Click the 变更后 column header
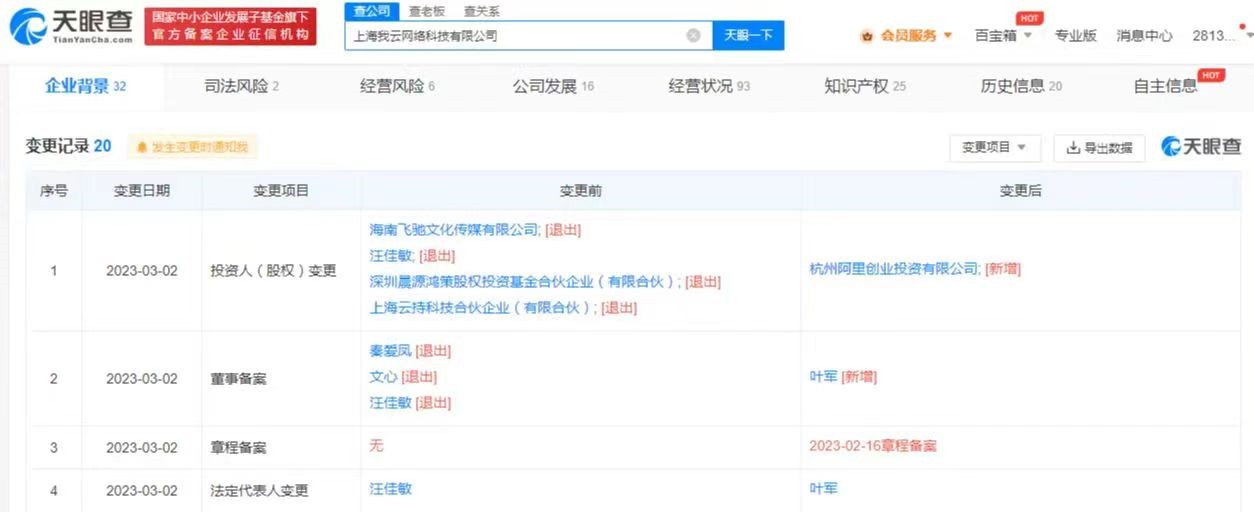The height and width of the screenshot is (512, 1254). coord(1020,190)
